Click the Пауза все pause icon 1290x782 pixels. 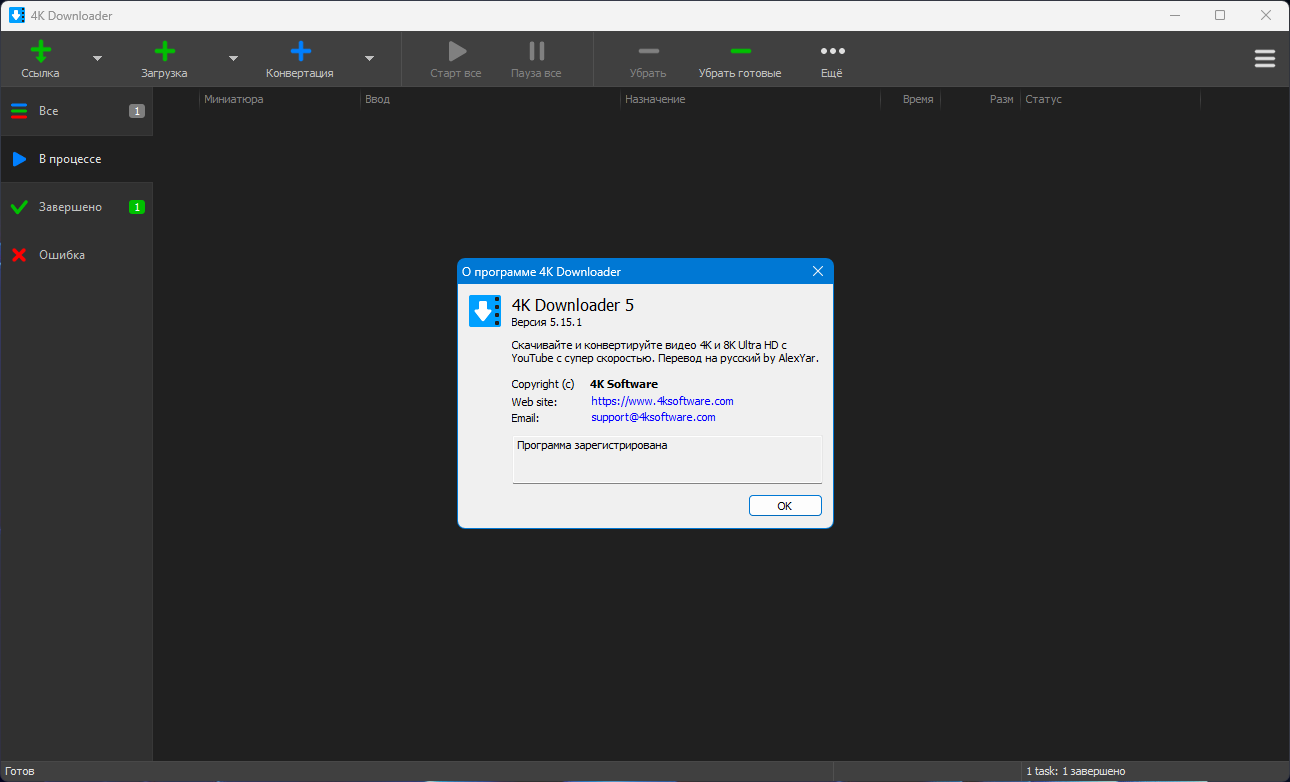tap(537, 51)
